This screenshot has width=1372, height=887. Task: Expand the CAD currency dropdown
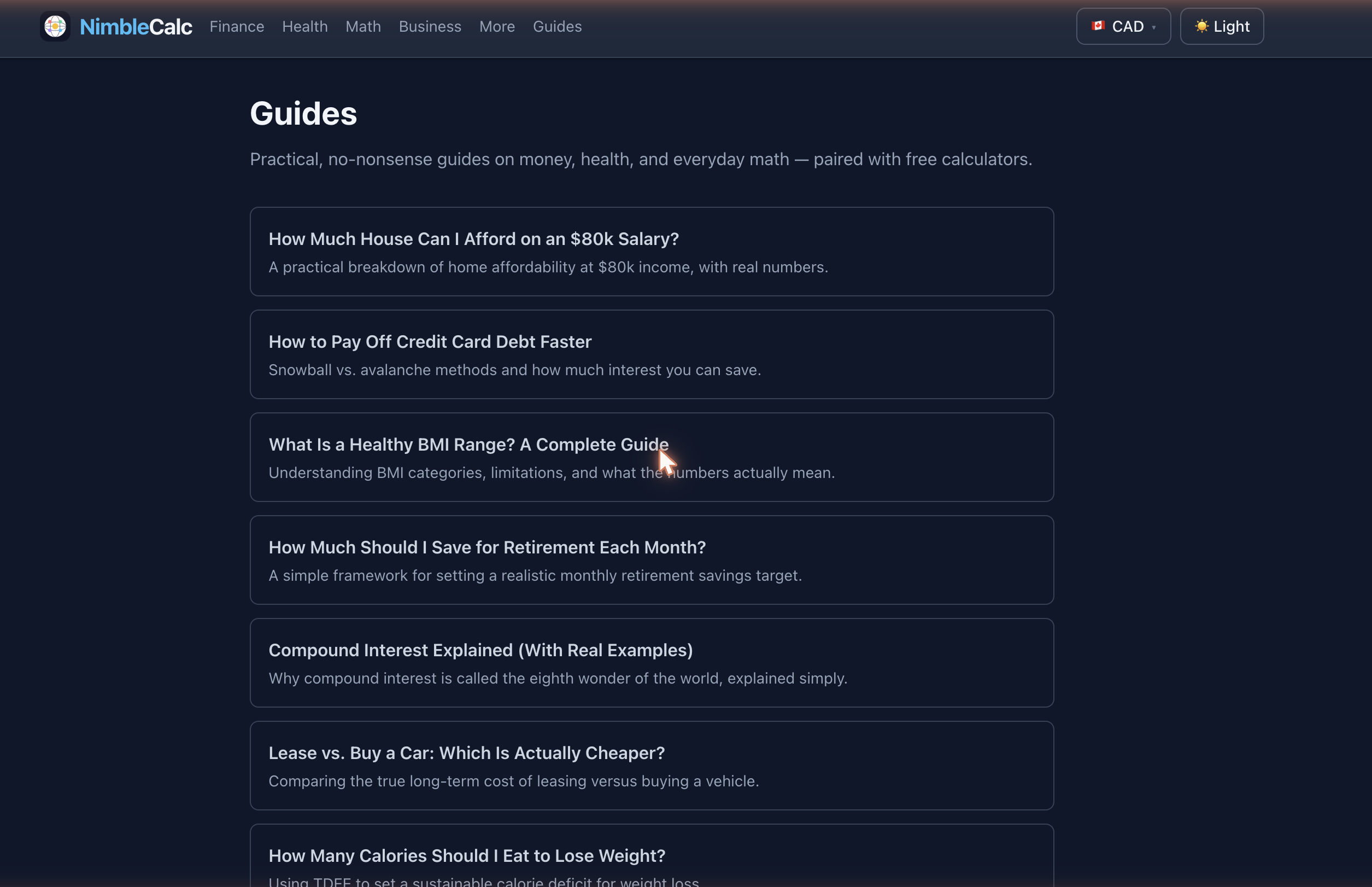click(1123, 26)
